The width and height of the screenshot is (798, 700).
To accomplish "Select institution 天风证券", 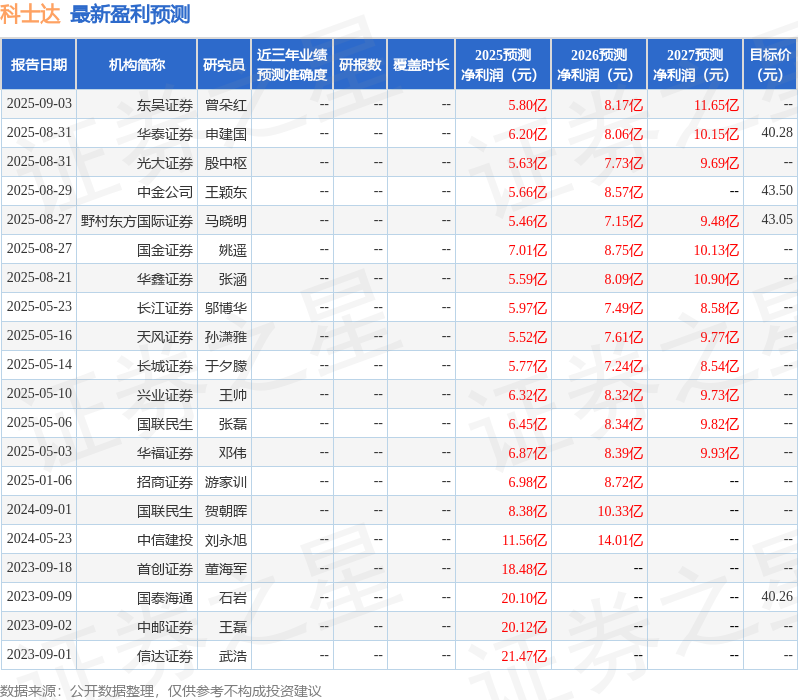I will tap(165, 338).
